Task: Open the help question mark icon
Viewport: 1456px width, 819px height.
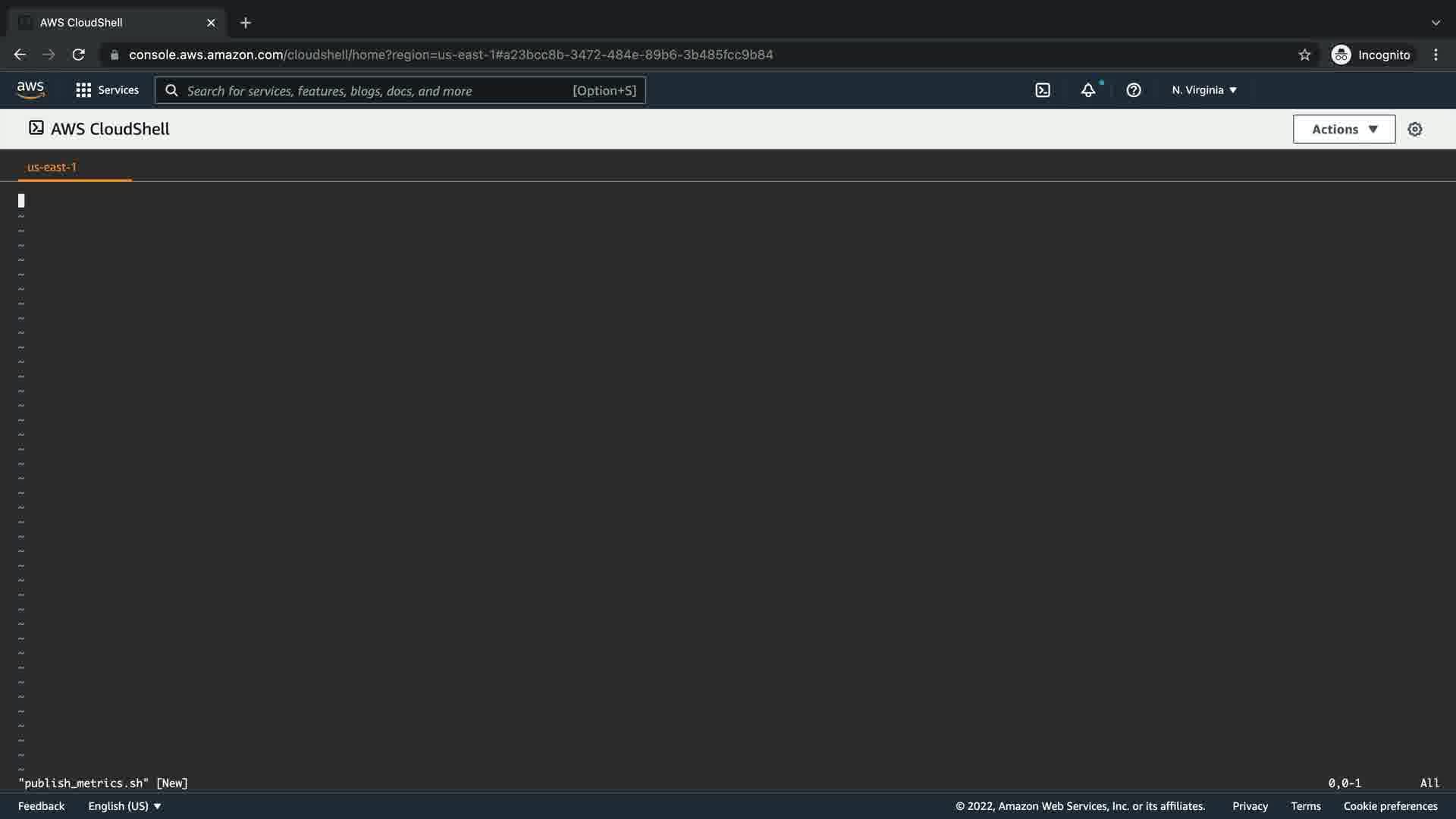Action: pos(1134,90)
